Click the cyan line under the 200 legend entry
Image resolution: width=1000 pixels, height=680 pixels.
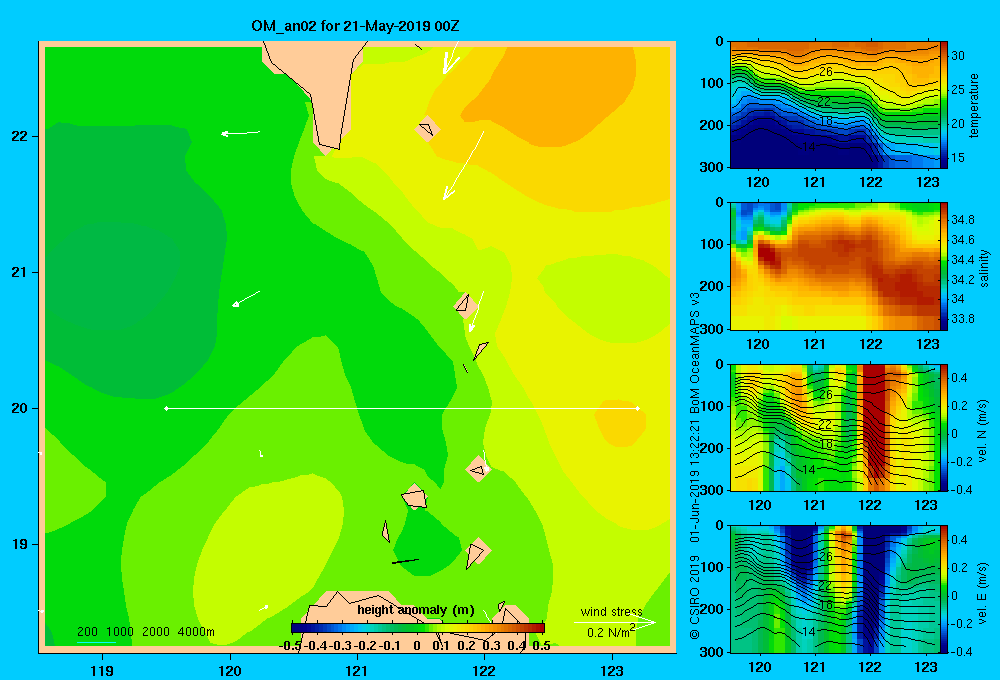(96, 642)
